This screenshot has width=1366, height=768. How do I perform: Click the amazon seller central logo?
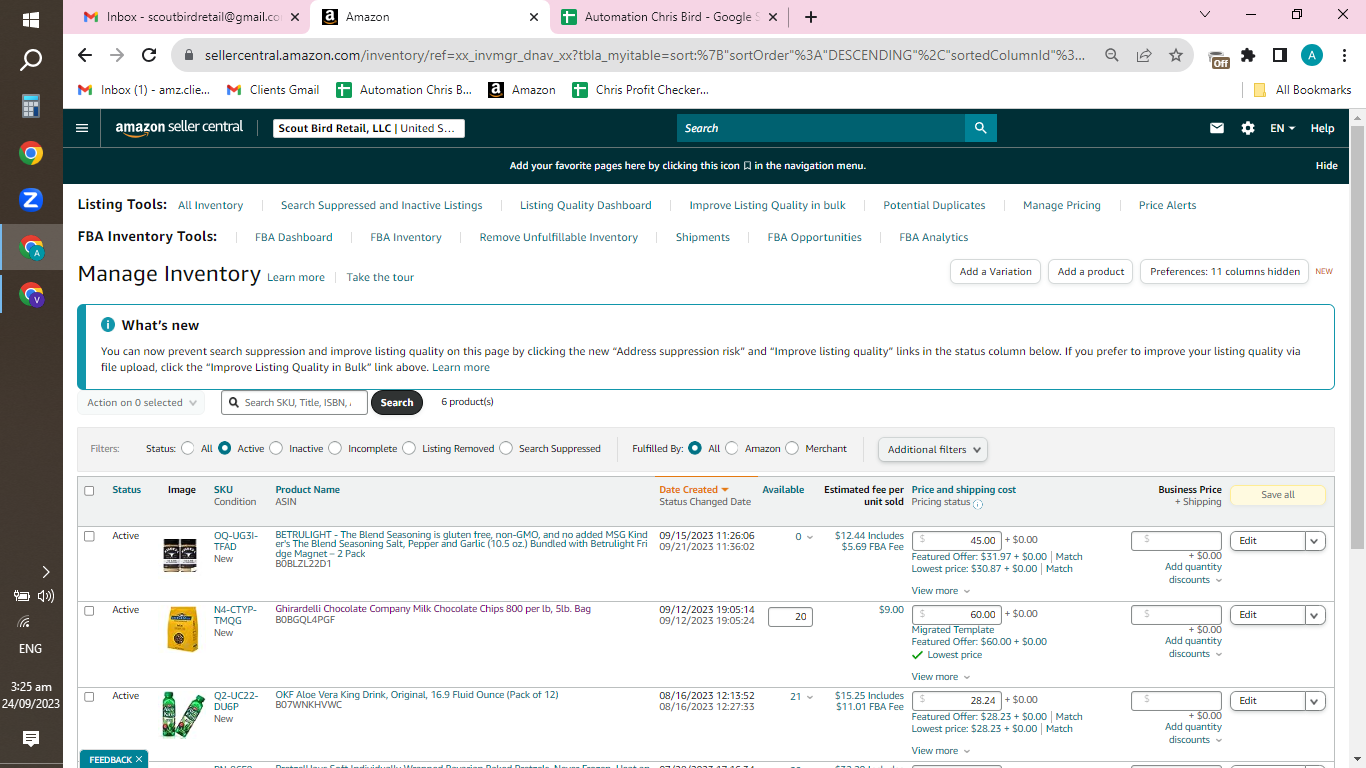179,128
